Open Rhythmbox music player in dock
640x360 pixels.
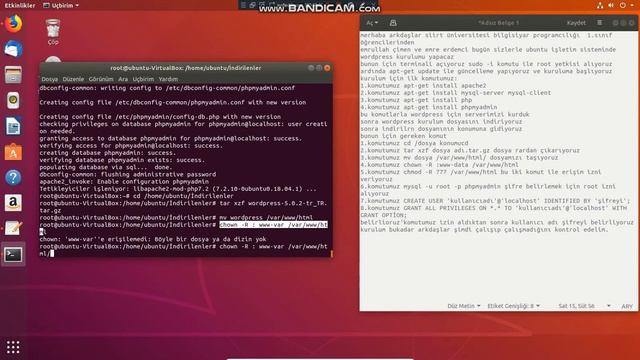click(13, 100)
